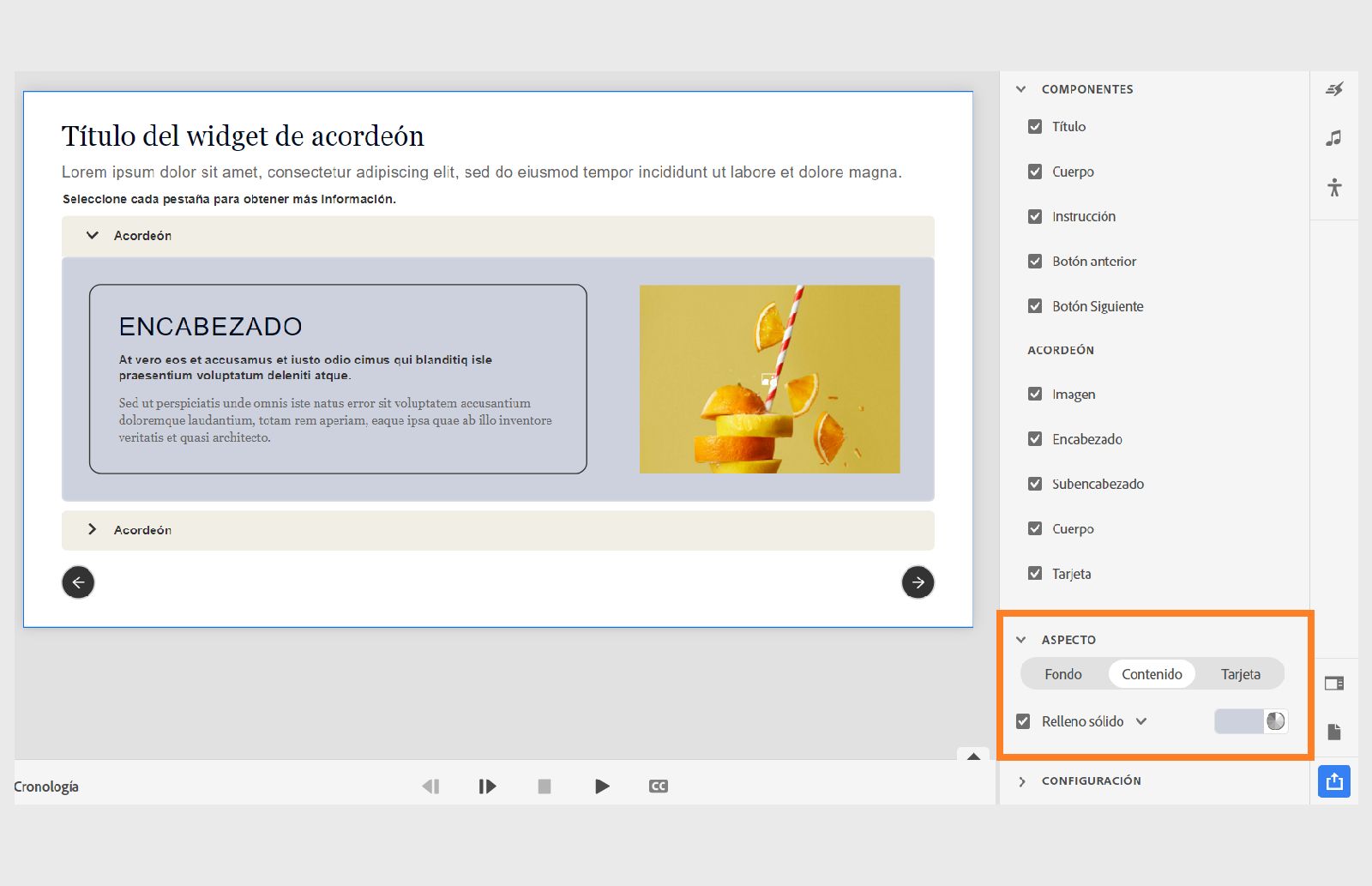Viewport: 1372px width, 886px height.
Task: Collapse the Aspecto section
Action: [x=1020, y=640]
